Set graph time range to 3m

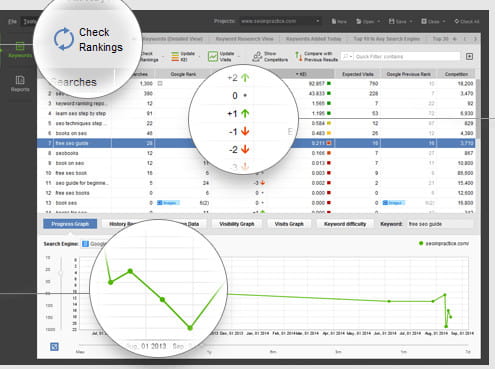pos(338,352)
